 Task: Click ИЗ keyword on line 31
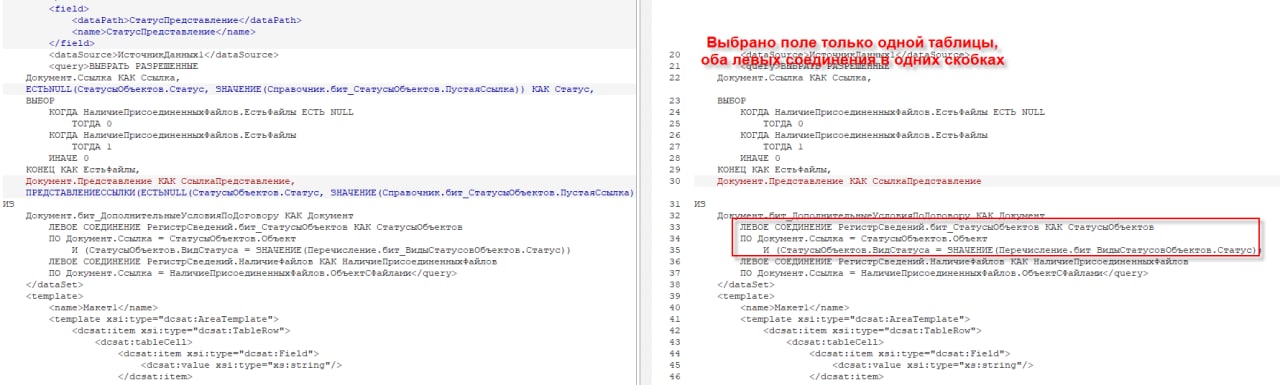tap(701, 203)
